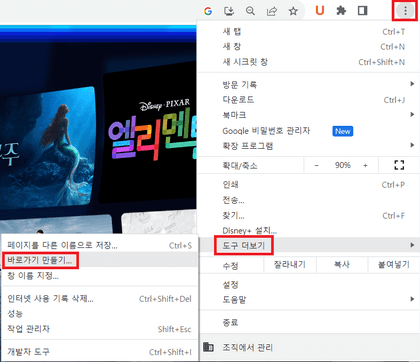Click the install app icon in address bar
This screenshot has width=420, height=362.
229,11
